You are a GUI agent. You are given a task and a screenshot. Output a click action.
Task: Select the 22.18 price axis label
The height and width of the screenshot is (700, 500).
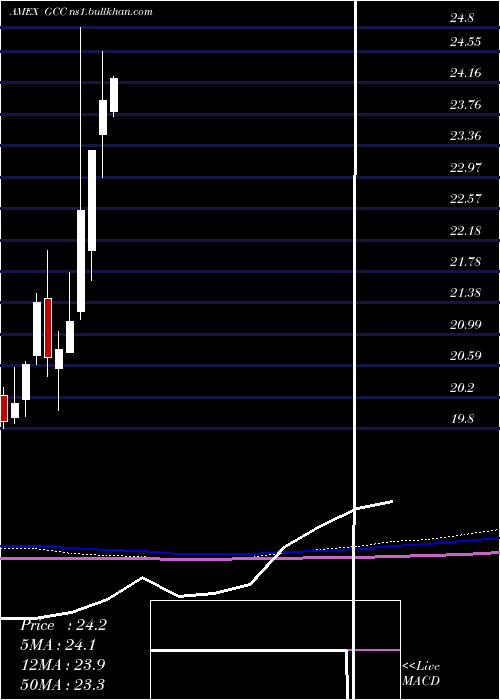tap(466, 230)
